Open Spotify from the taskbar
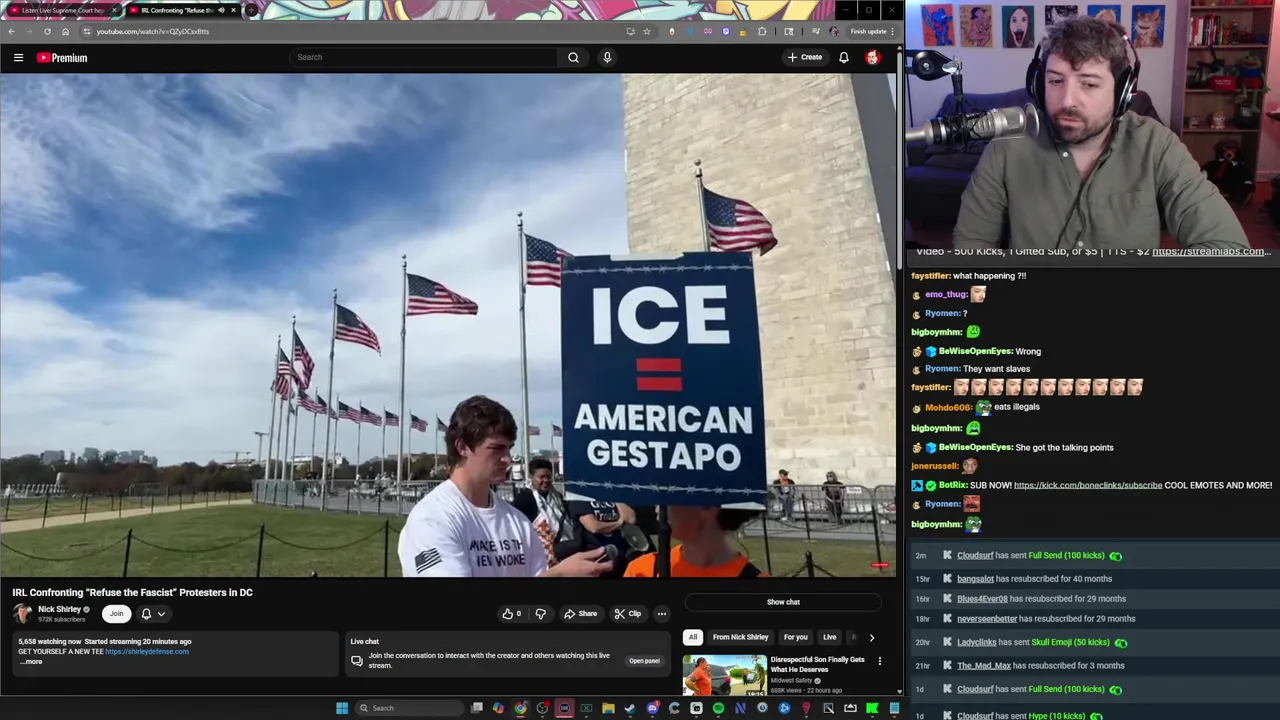The image size is (1280, 720). 718,708
